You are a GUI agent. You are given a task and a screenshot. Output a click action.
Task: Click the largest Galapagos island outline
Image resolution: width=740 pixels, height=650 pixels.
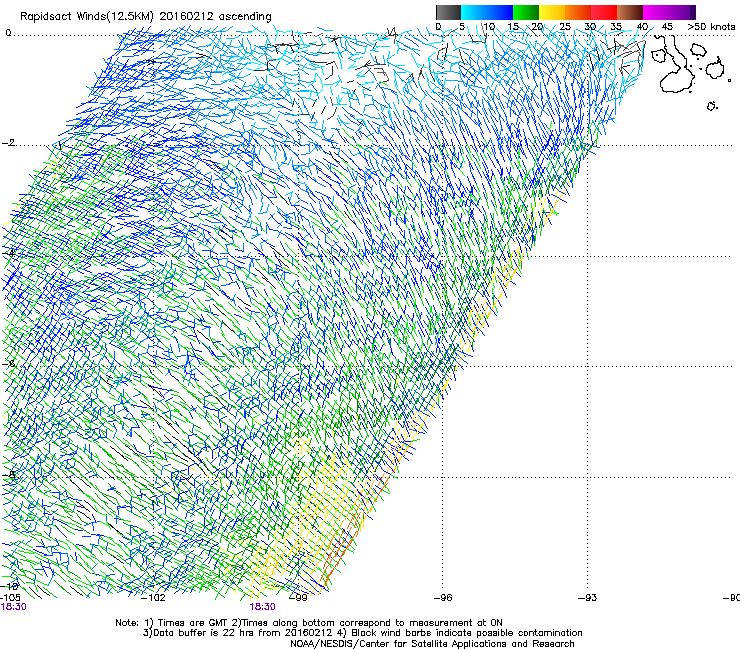[x=676, y=64]
